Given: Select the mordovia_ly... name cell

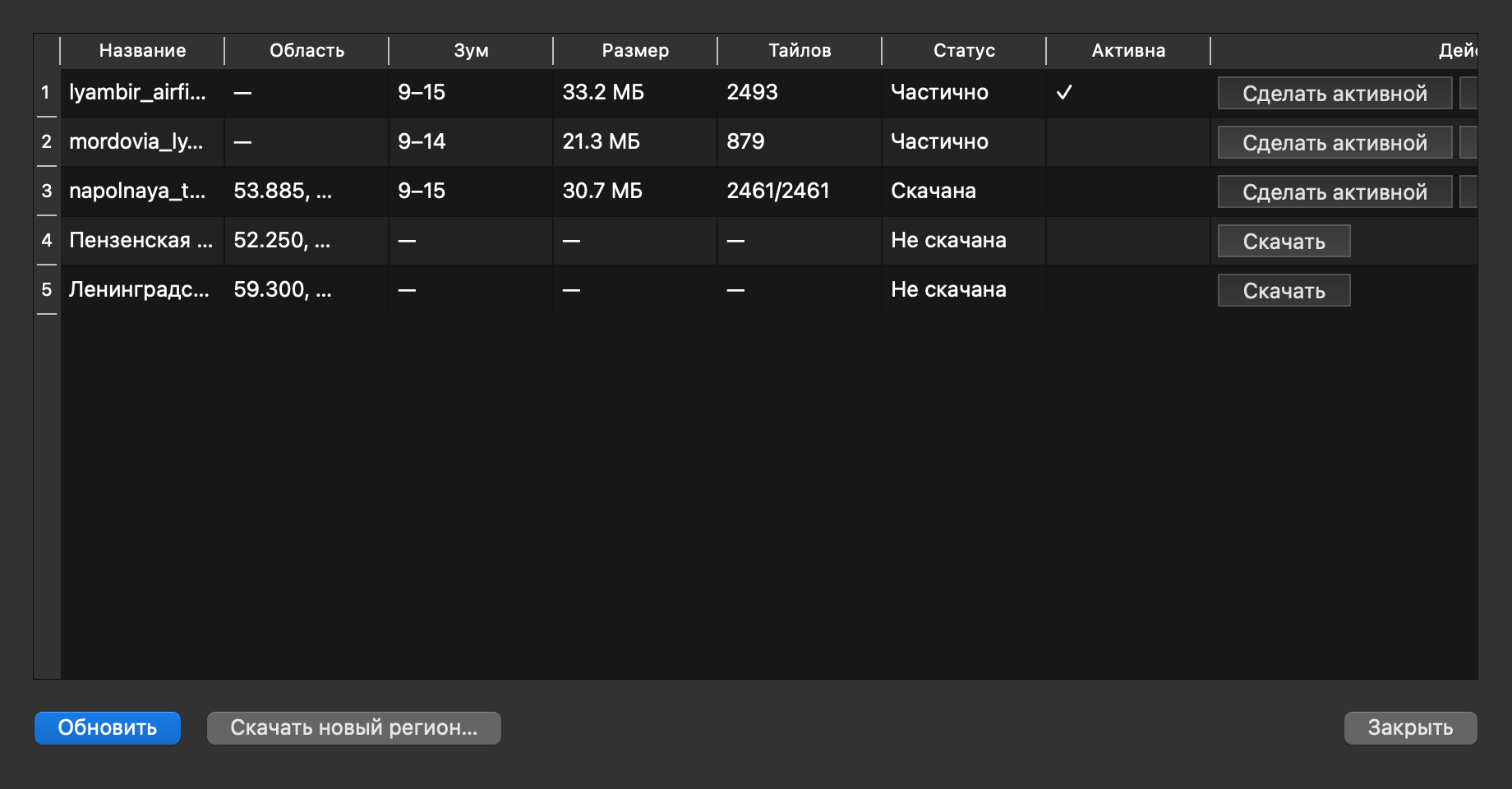Looking at the screenshot, I should [x=142, y=141].
